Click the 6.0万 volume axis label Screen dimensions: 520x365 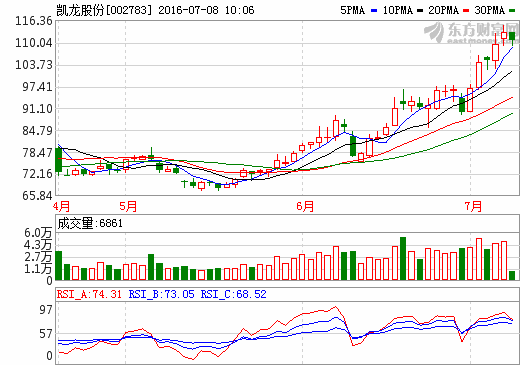click(38, 233)
